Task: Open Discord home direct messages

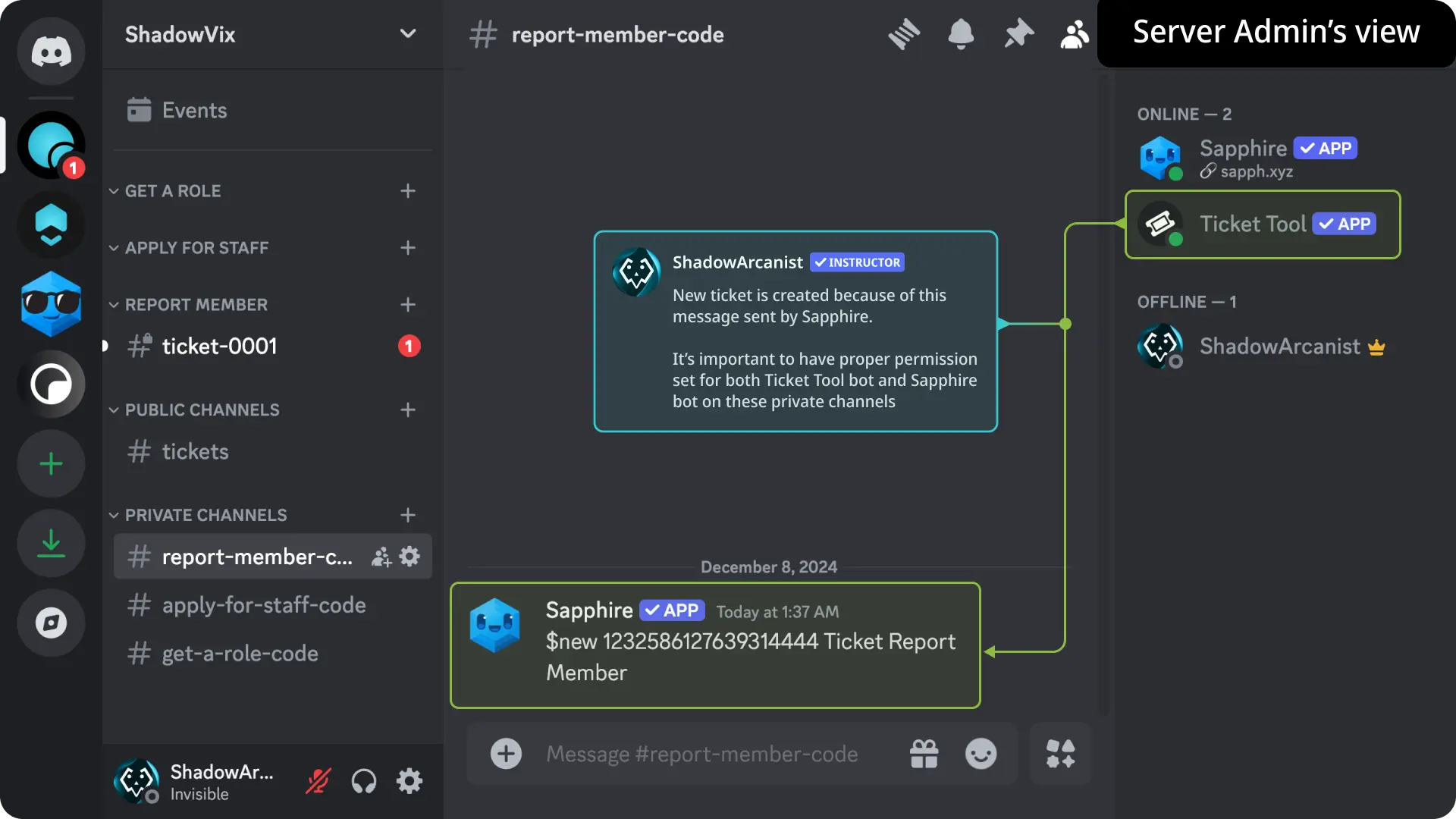Action: [51, 52]
